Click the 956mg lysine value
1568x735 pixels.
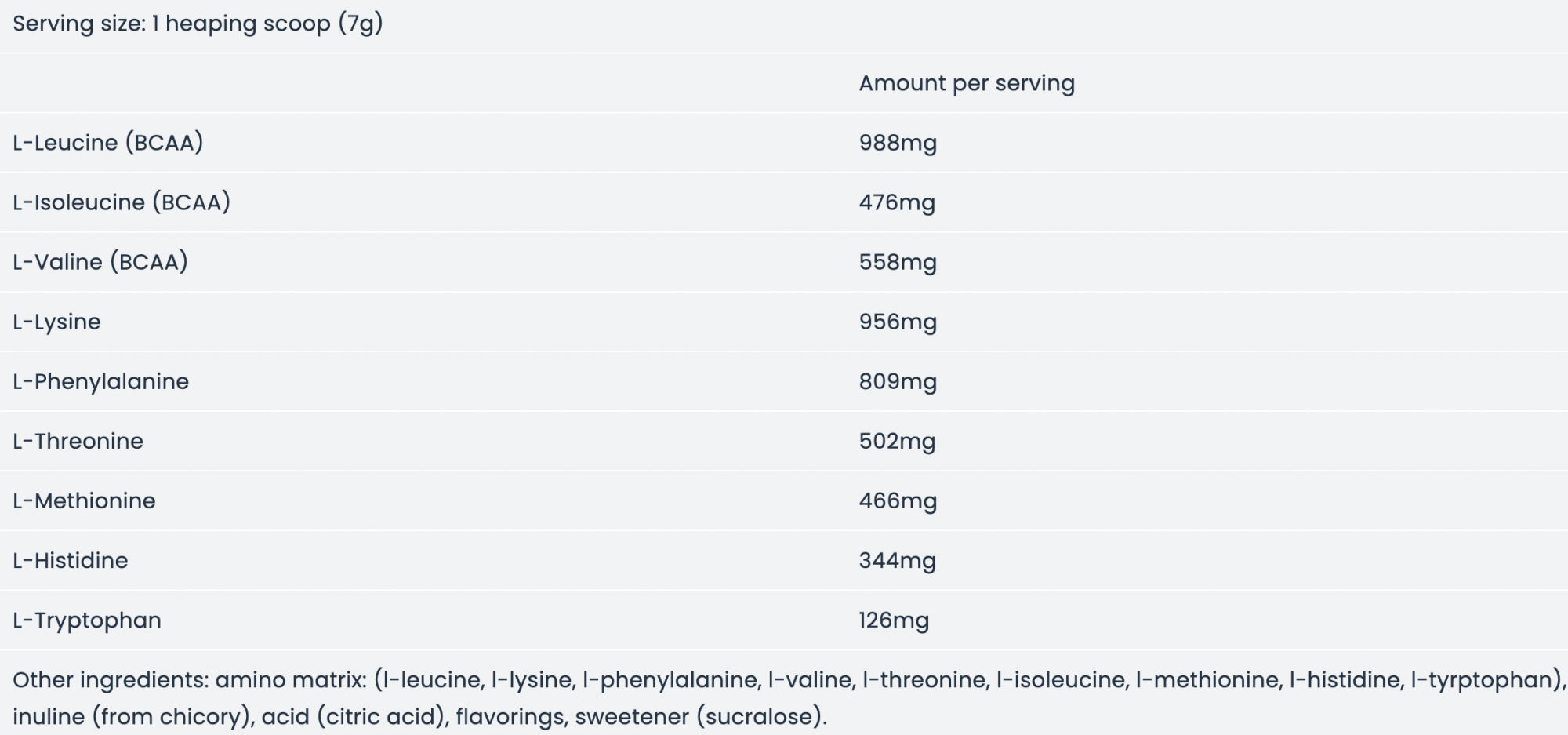point(898,322)
